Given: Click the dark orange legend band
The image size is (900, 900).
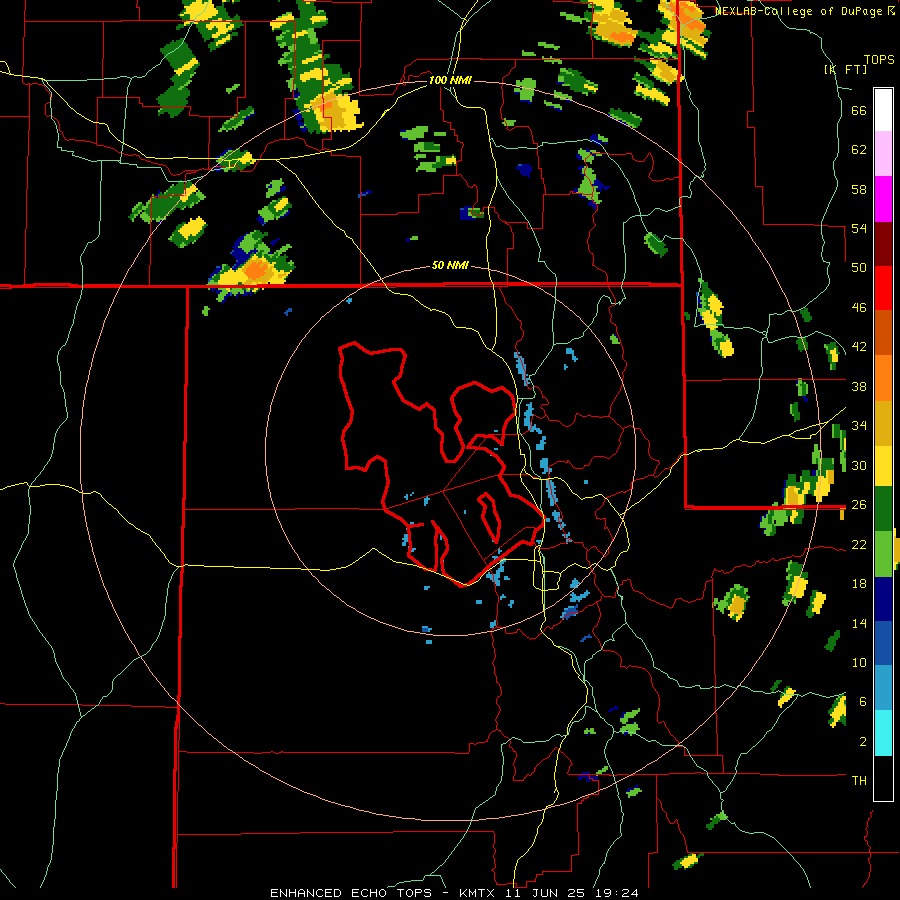Looking at the screenshot, I should click(883, 333).
